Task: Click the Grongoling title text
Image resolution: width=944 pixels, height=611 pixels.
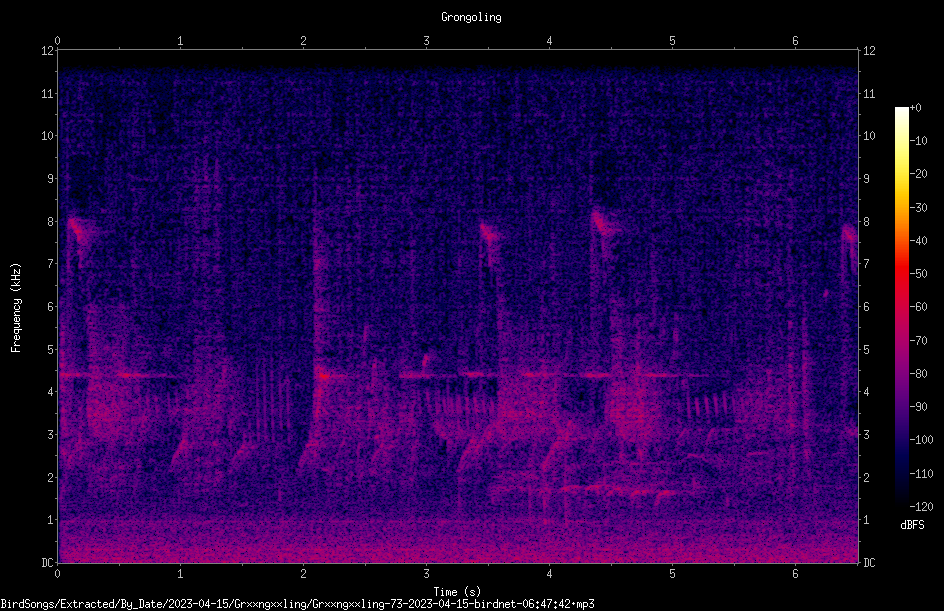Action: coord(471,17)
